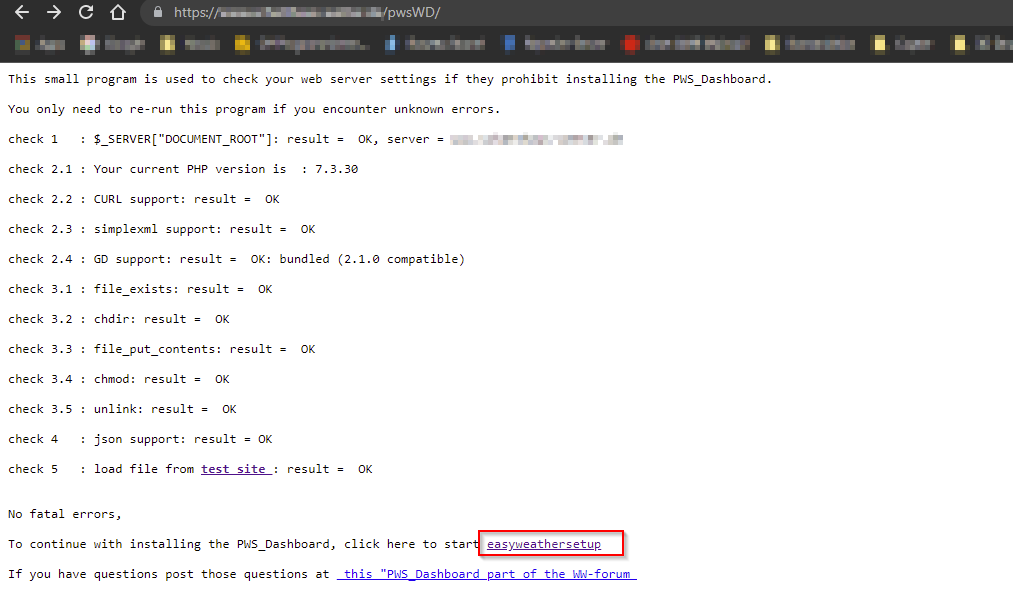Click 'You only need to re-run this program' sentence
Viewport: 1013px width, 607px height.
[254, 109]
